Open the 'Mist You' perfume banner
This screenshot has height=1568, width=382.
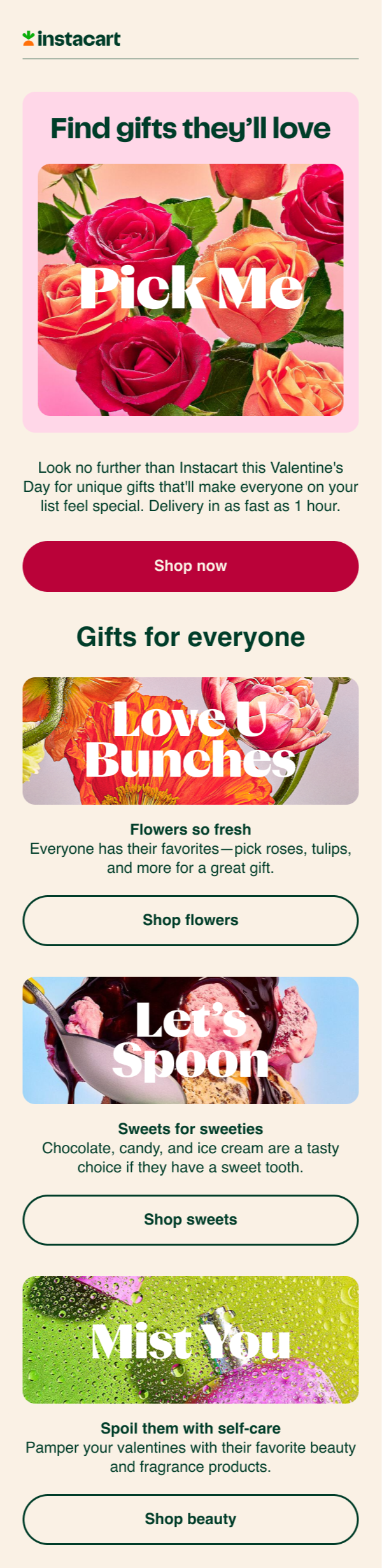190,1339
